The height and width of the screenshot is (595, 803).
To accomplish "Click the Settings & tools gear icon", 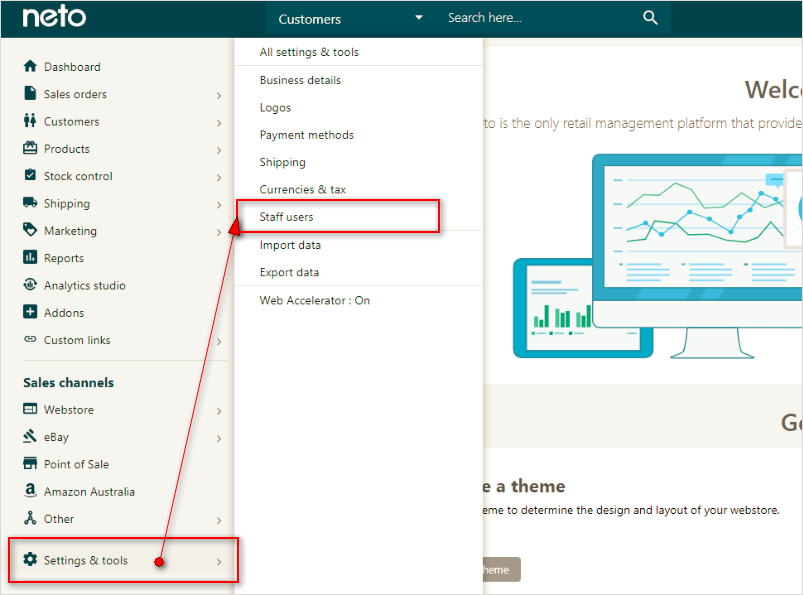I will [30, 560].
